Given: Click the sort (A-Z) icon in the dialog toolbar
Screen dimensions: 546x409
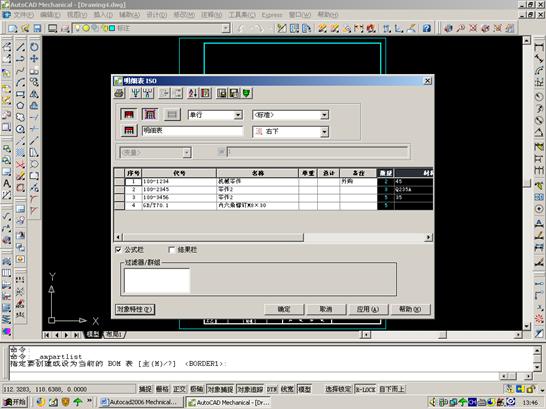Looking at the screenshot, I should [193, 93].
